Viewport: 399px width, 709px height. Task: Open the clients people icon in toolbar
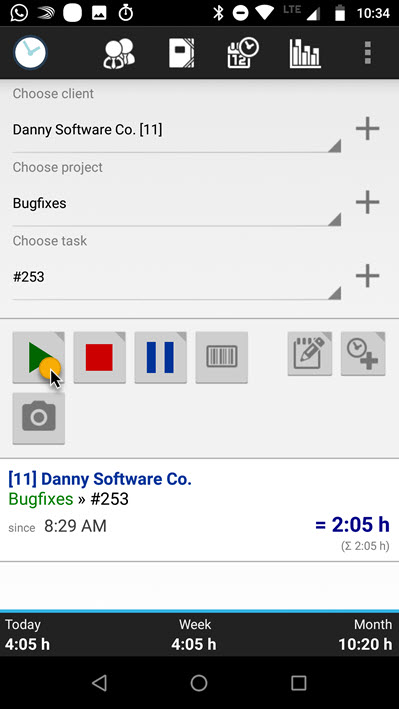(119, 53)
